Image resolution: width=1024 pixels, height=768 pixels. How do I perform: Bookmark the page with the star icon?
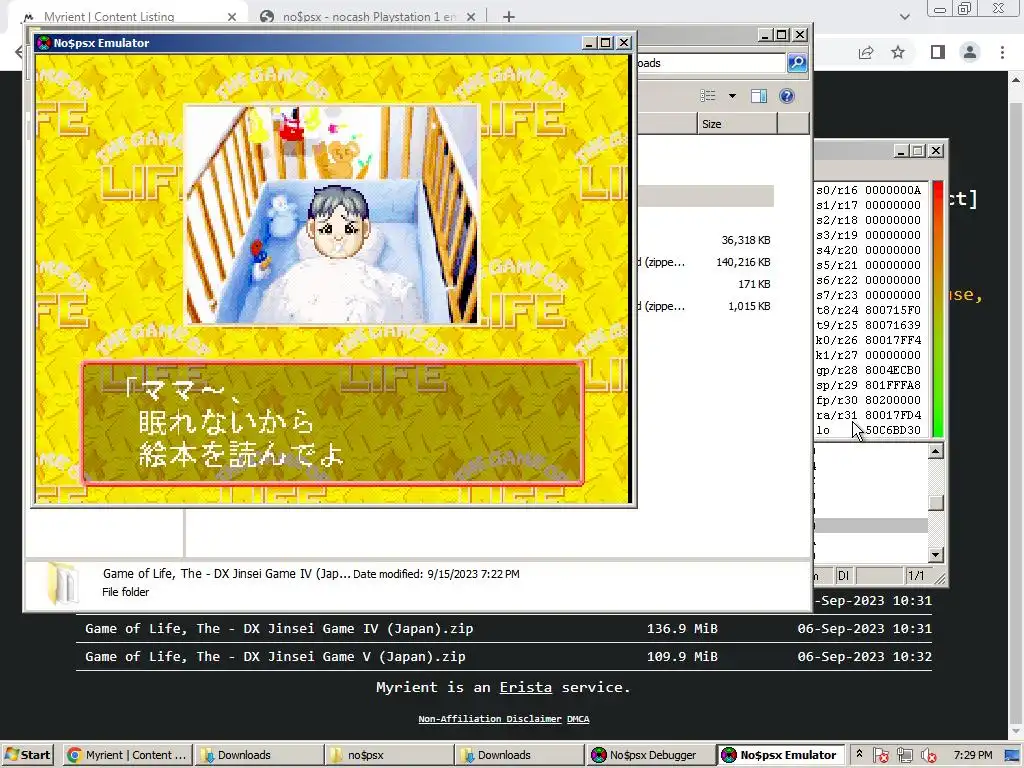point(898,52)
